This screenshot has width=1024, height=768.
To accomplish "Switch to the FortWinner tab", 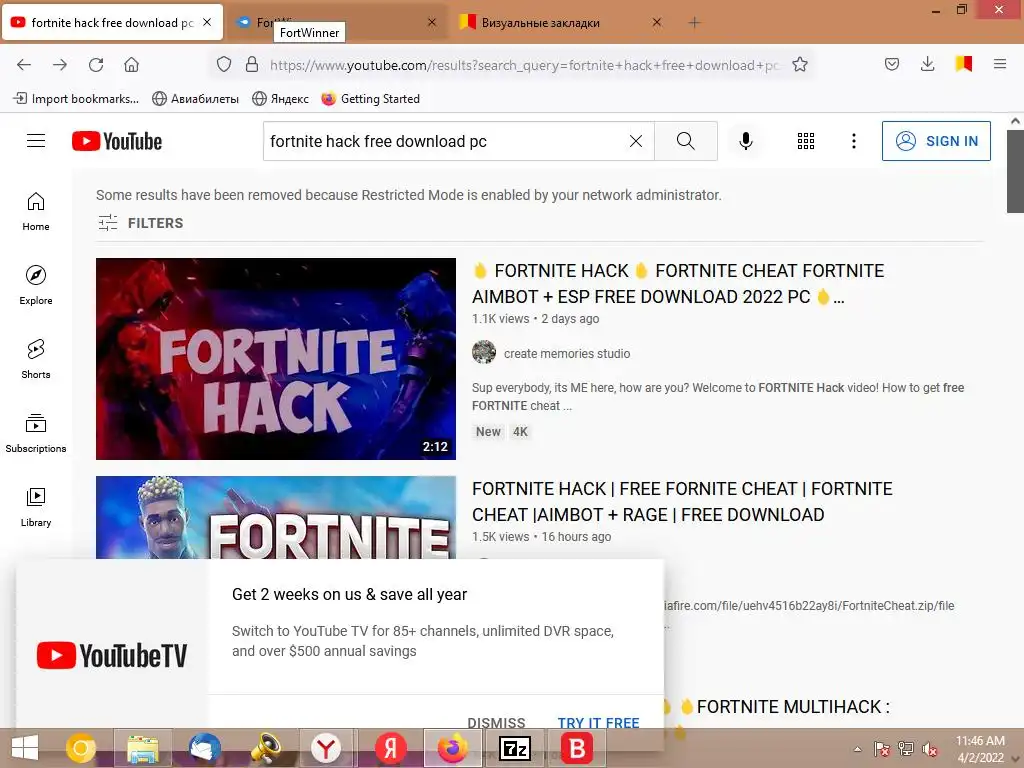I will point(255,22).
